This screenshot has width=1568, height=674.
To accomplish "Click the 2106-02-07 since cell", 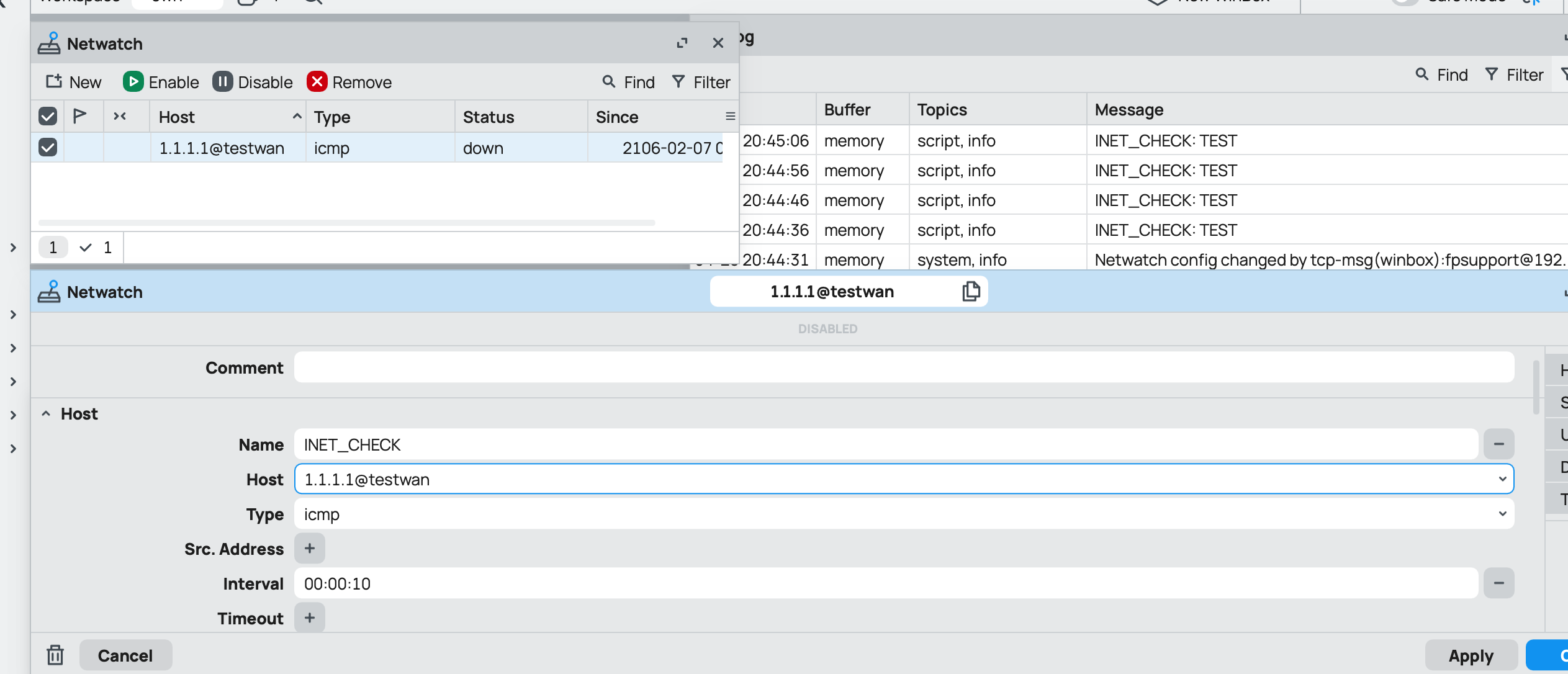I will [655, 148].
